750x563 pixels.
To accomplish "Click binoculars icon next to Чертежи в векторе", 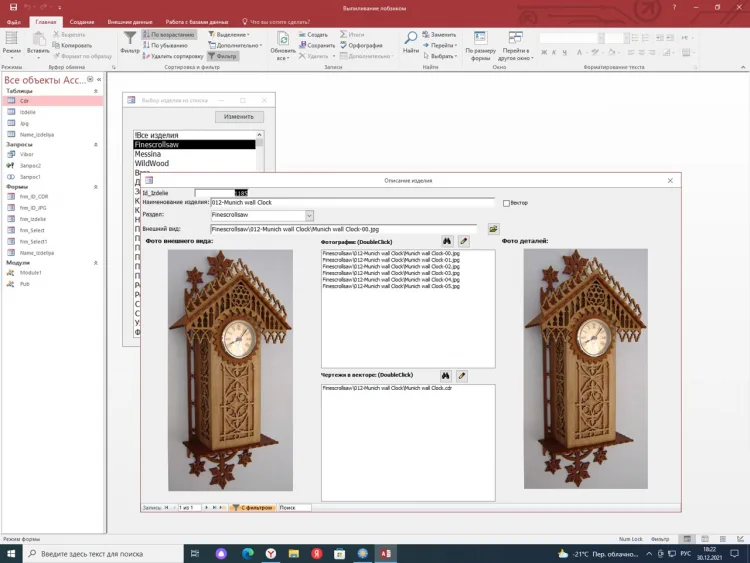I will (x=445, y=376).
